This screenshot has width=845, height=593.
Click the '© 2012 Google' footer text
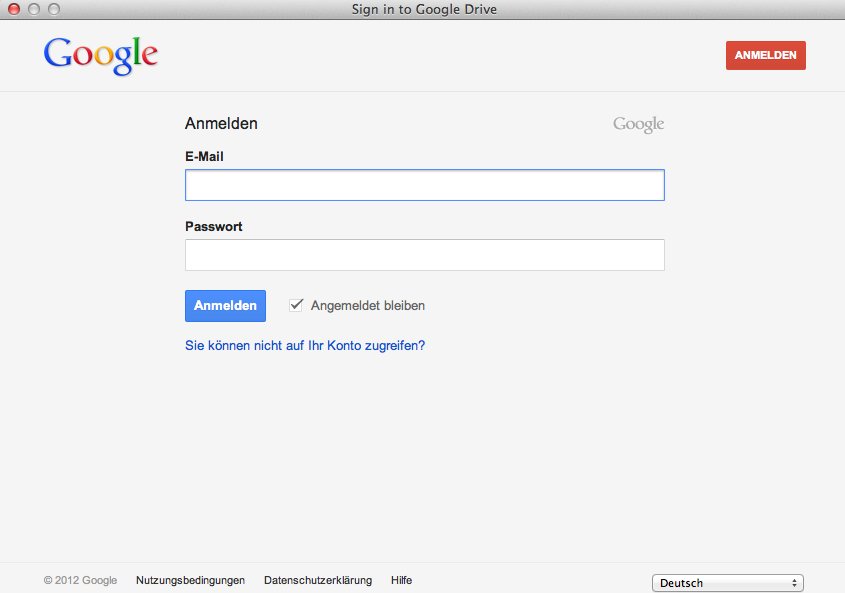coord(80,580)
